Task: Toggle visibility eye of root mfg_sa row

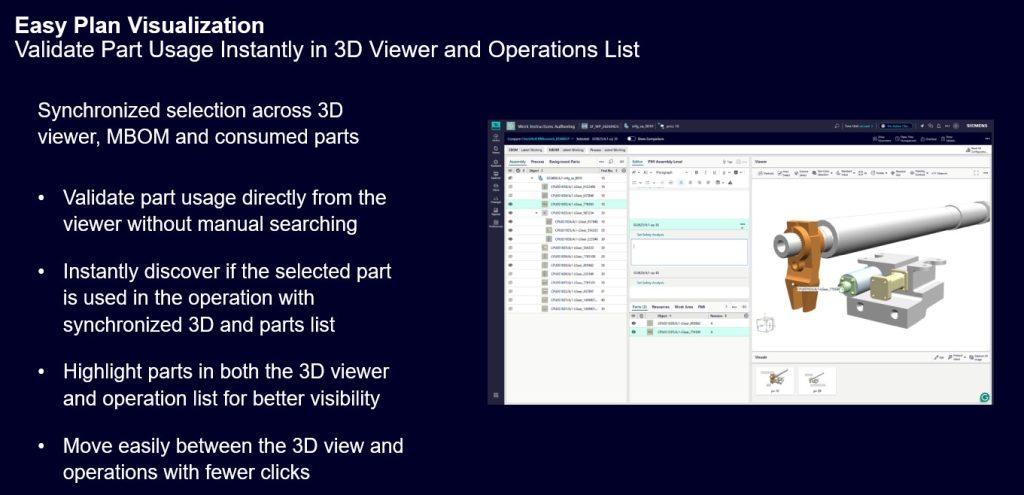Action: point(511,178)
